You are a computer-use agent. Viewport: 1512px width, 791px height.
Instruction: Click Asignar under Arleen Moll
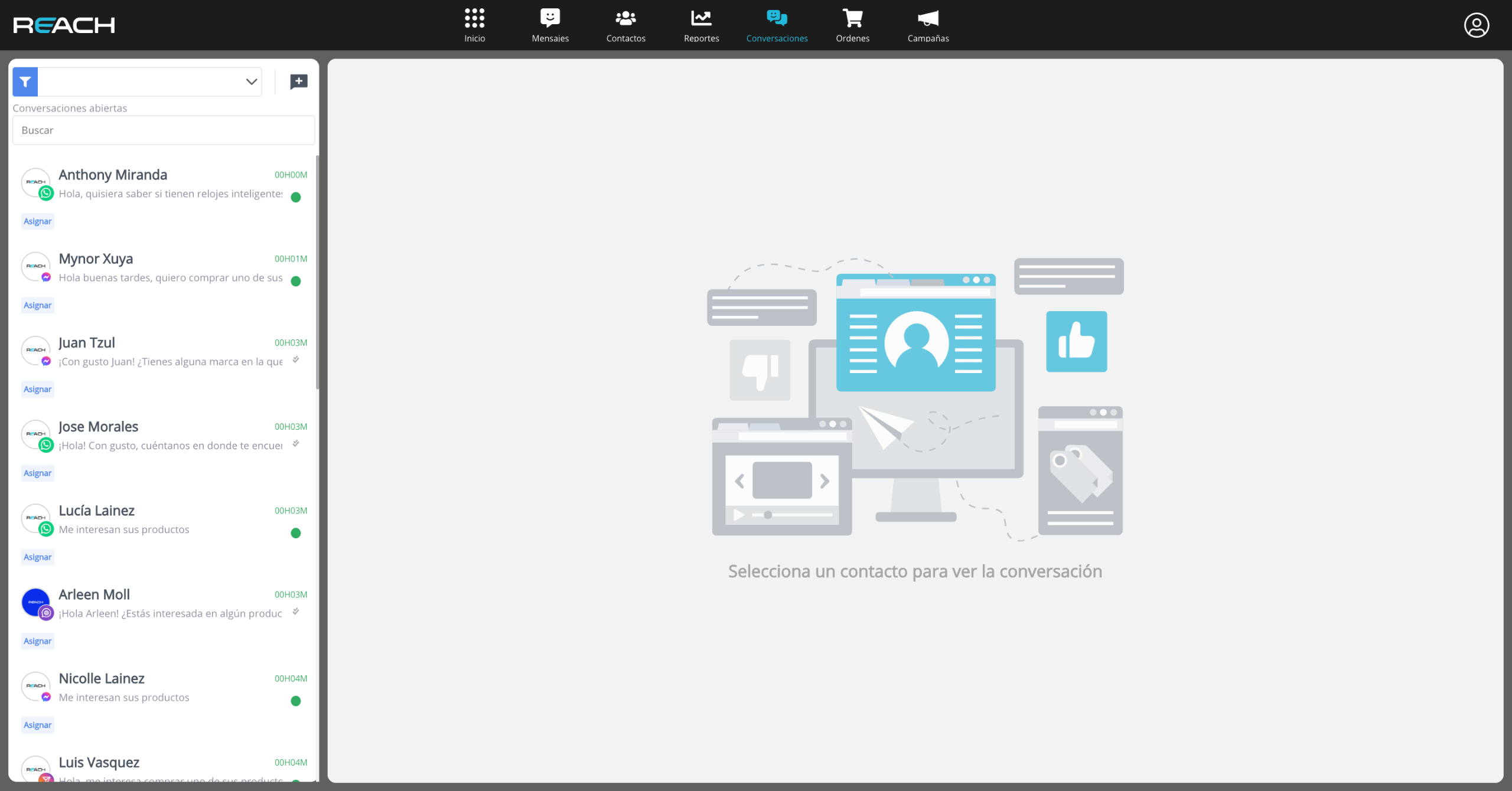tap(37, 641)
